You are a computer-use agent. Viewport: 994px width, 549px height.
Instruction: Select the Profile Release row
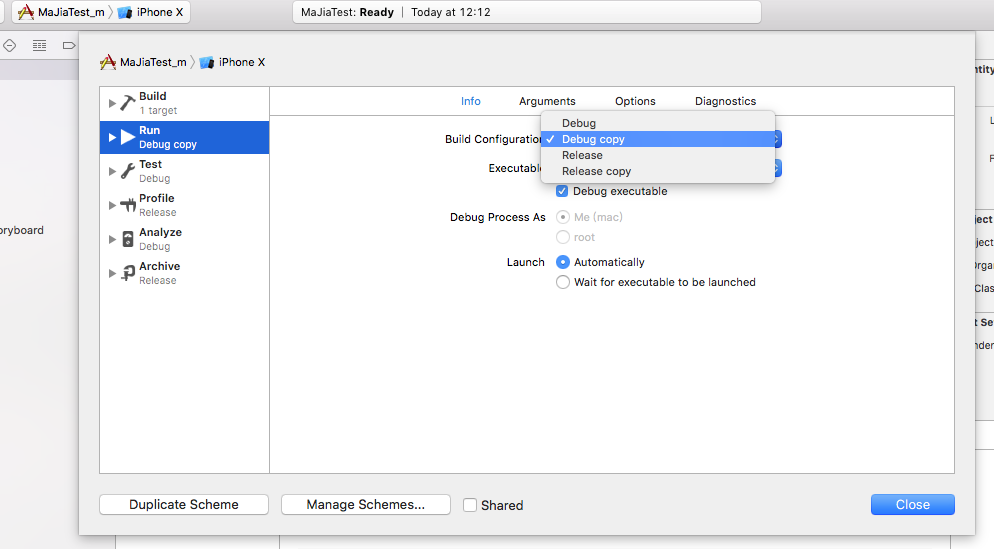pyautogui.click(x=184, y=205)
